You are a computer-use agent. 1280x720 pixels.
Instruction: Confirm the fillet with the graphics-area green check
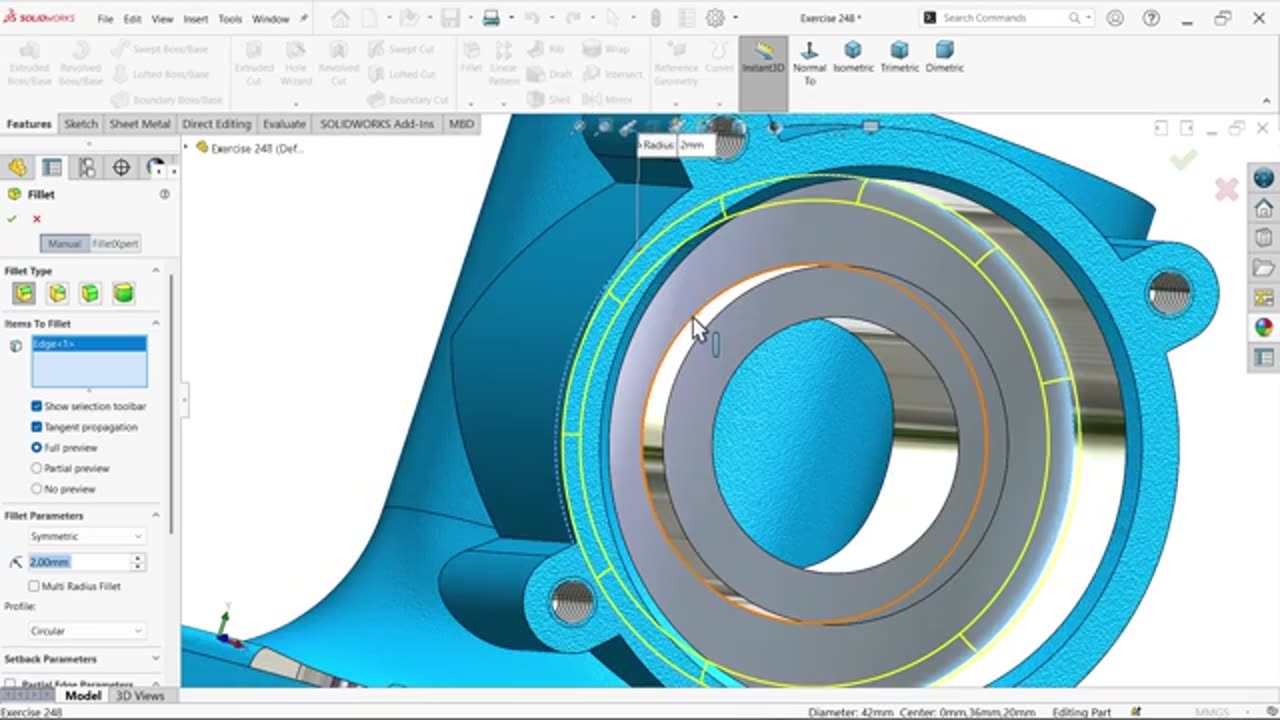(x=1183, y=160)
